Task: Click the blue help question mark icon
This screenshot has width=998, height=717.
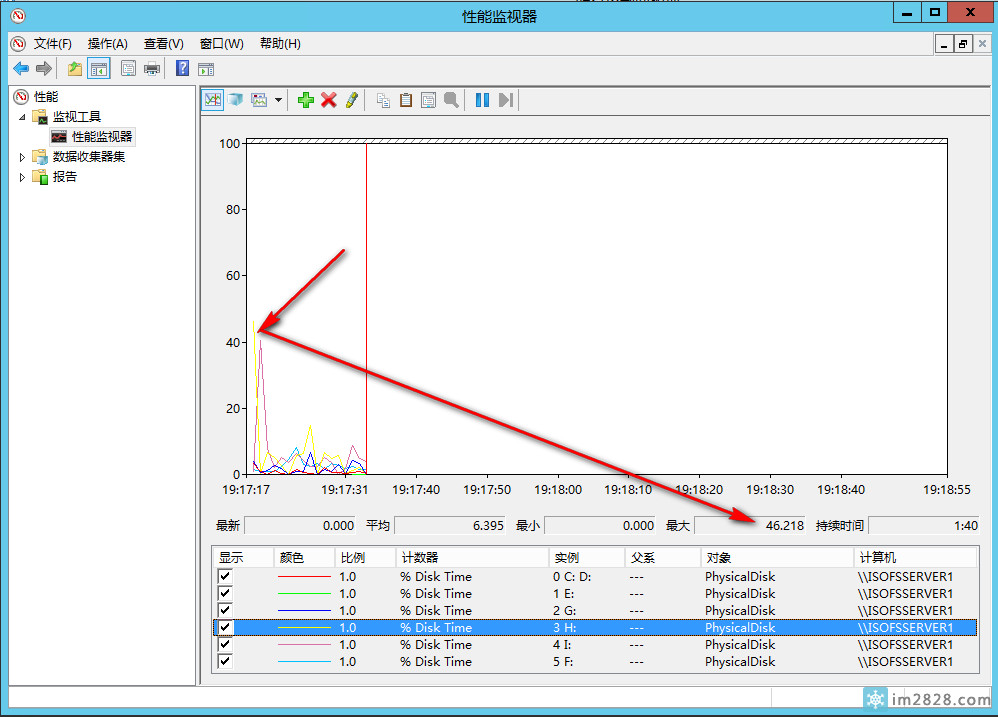Action: pyautogui.click(x=182, y=68)
